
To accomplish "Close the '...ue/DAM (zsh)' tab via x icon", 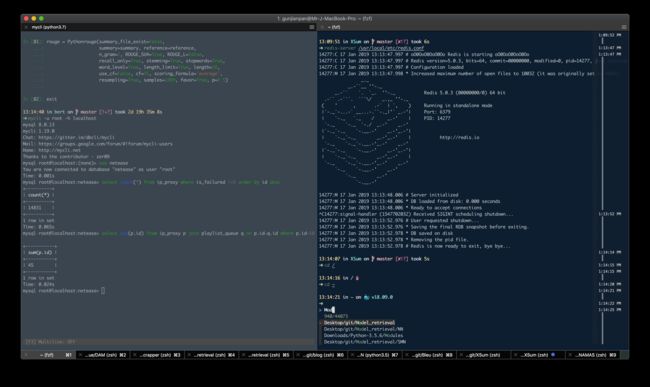I will click(80, 355).
